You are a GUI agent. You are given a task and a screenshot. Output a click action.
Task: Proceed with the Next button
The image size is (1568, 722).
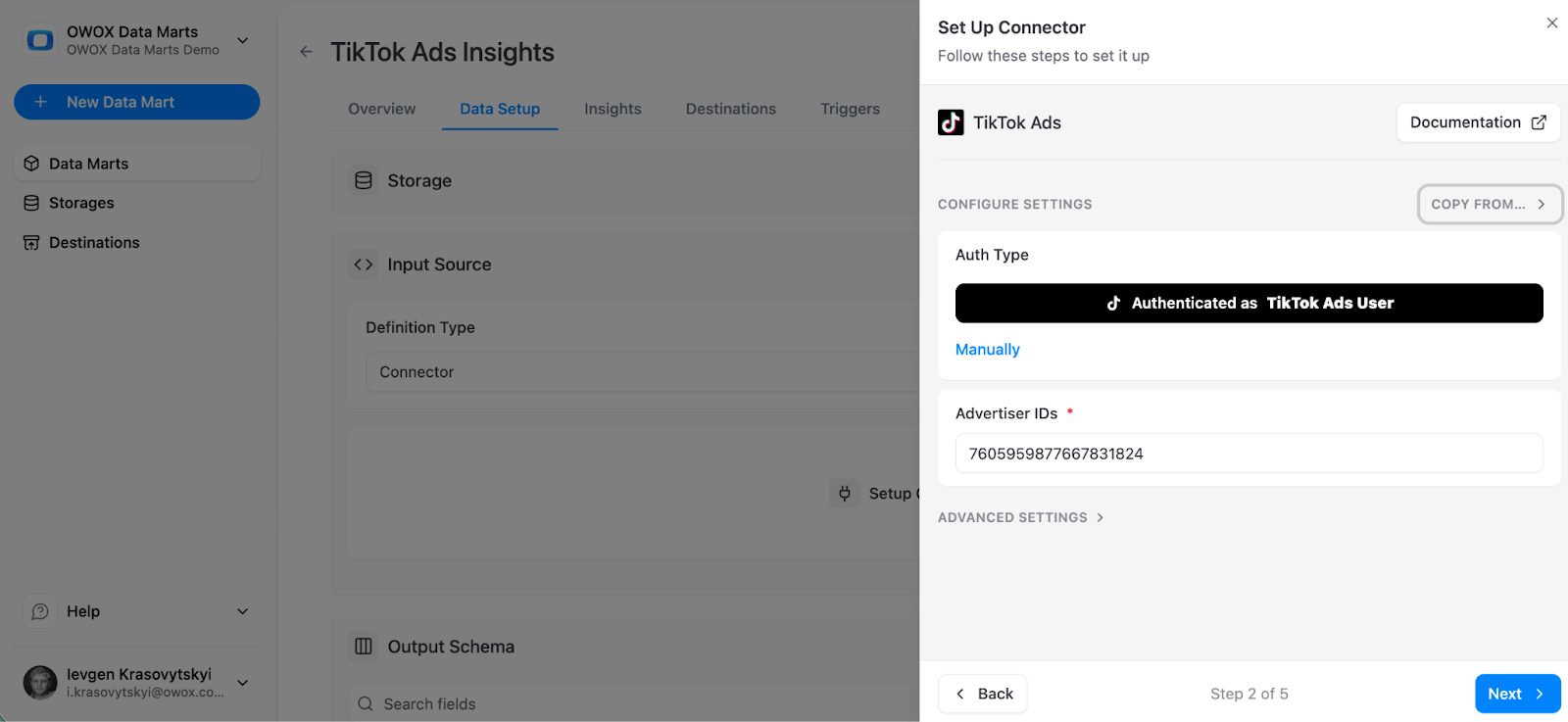(x=1517, y=694)
